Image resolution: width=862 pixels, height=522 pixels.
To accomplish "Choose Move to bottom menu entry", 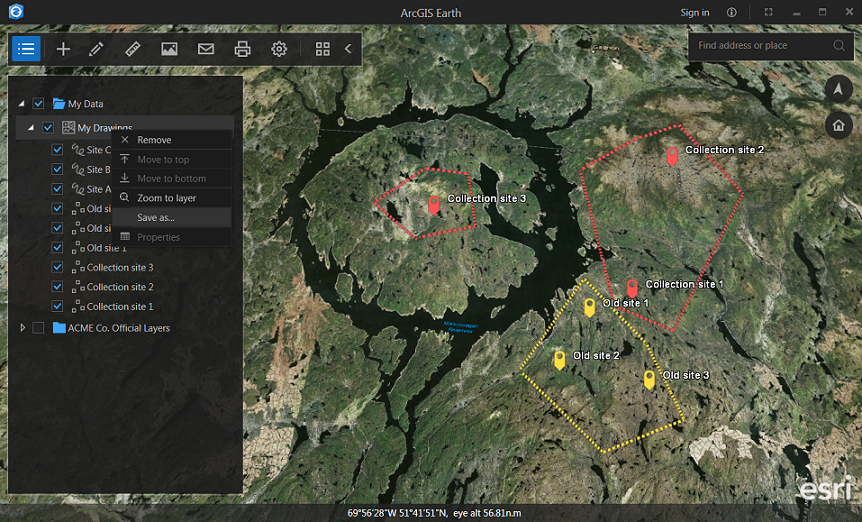I will pos(172,179).
